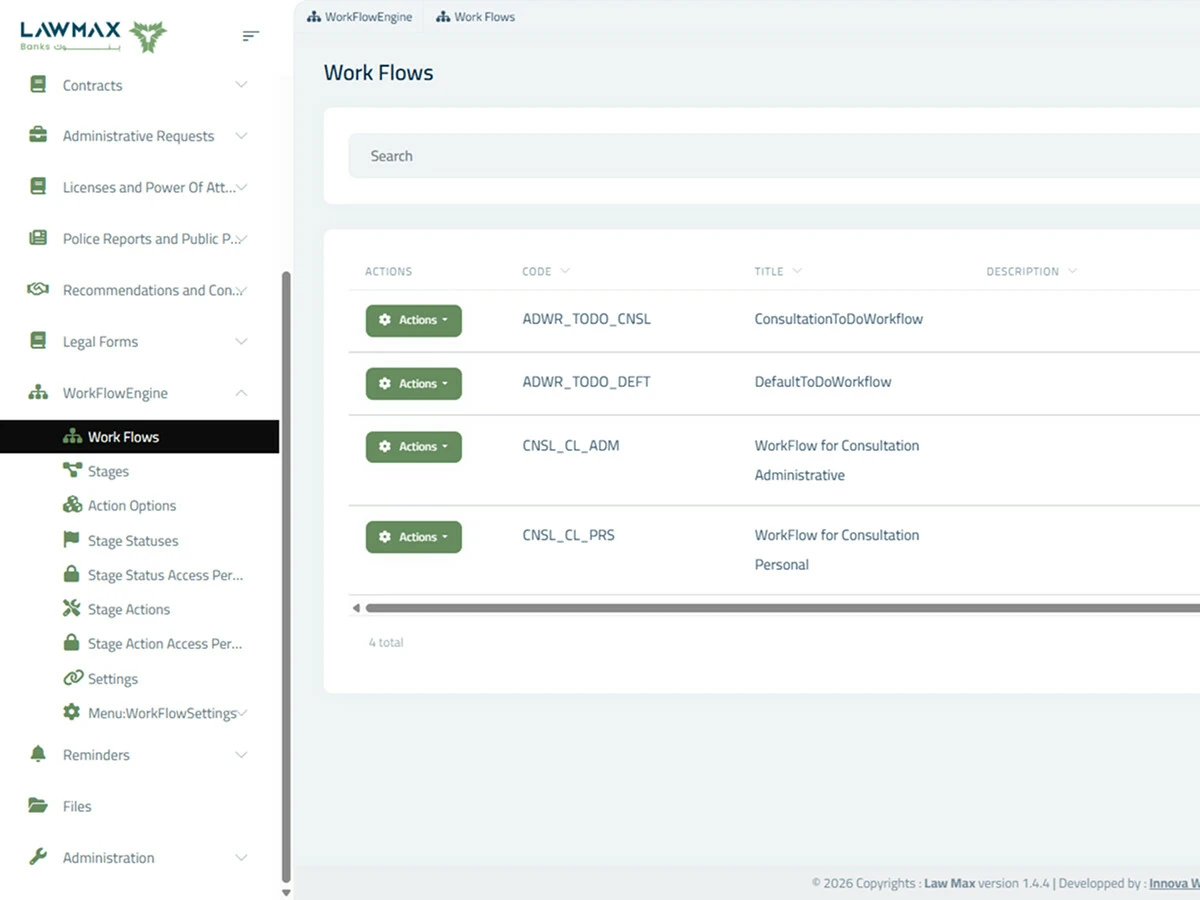This screenshot has width=1200, height=900.
Task: Click the Legal Forms book icon
Action: tap(38, 341)
